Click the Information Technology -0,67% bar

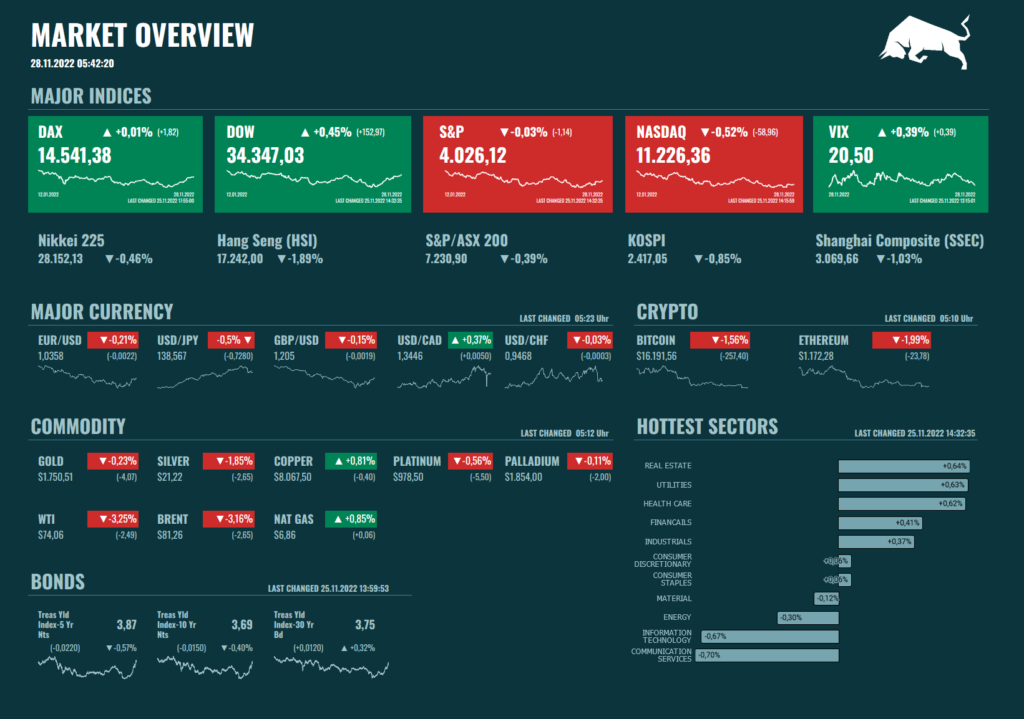770,637
